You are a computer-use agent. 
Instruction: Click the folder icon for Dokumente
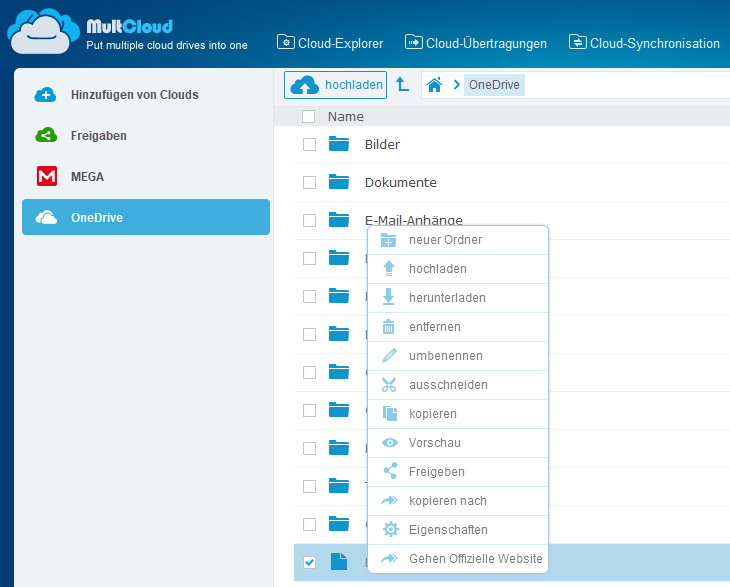pos(338,182)
